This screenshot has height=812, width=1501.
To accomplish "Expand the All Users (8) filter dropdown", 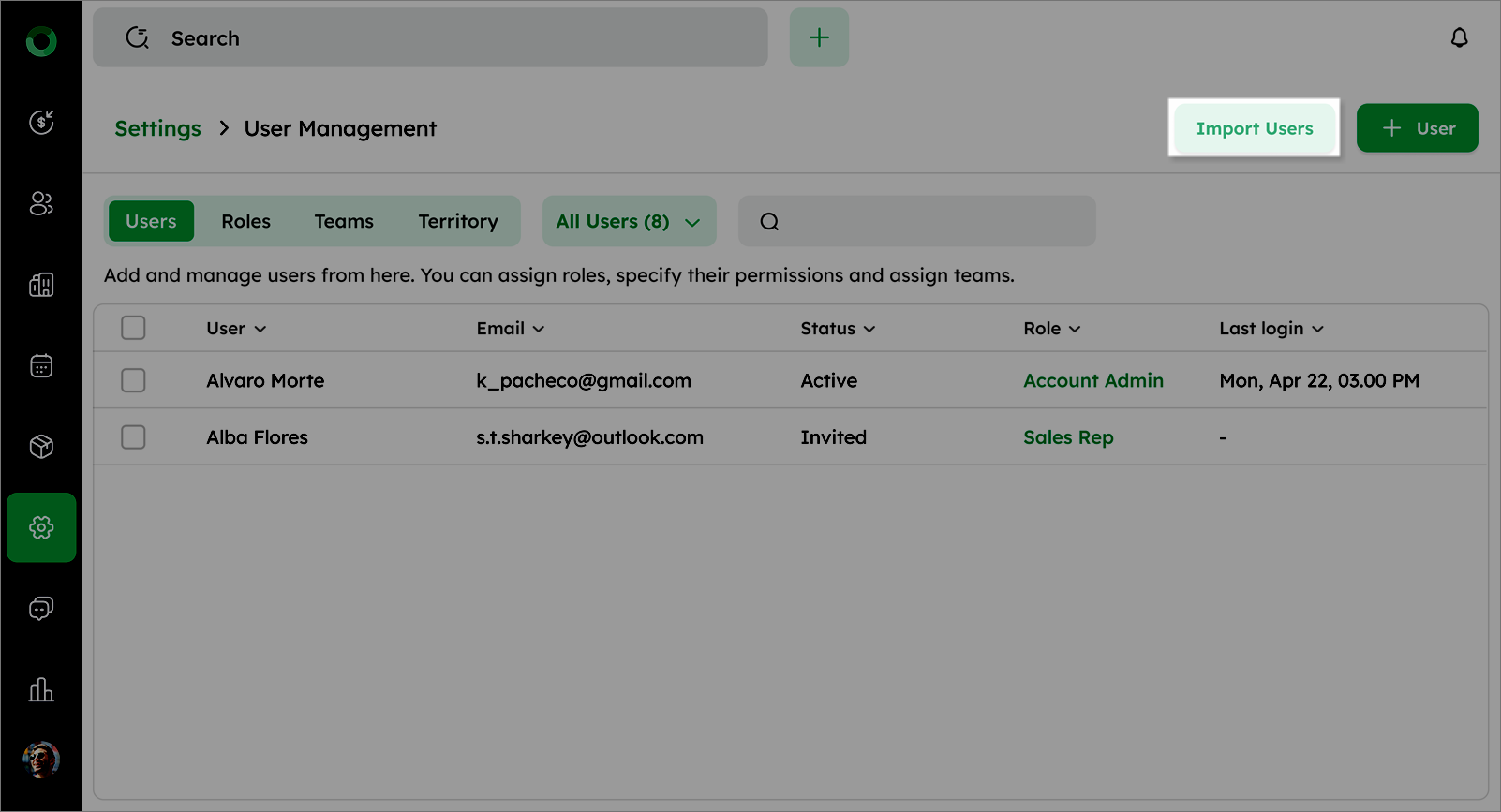I will pyautogui.click(x=629, y=222).
